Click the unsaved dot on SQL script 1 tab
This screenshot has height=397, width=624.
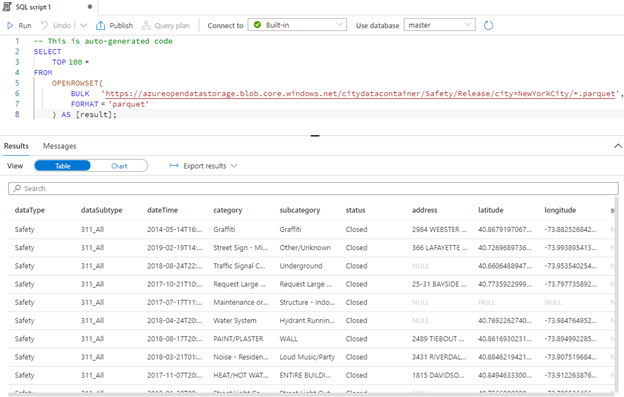point(90,7)
